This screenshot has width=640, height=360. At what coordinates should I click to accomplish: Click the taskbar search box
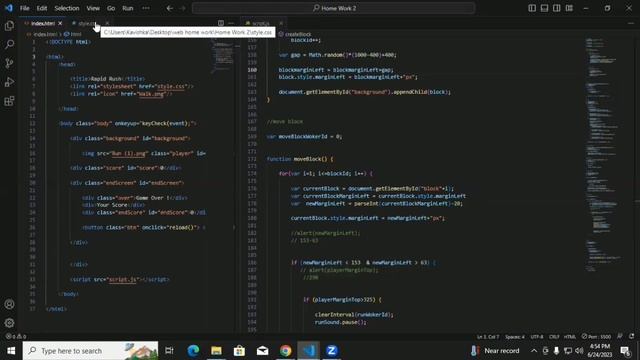point(90,351)
